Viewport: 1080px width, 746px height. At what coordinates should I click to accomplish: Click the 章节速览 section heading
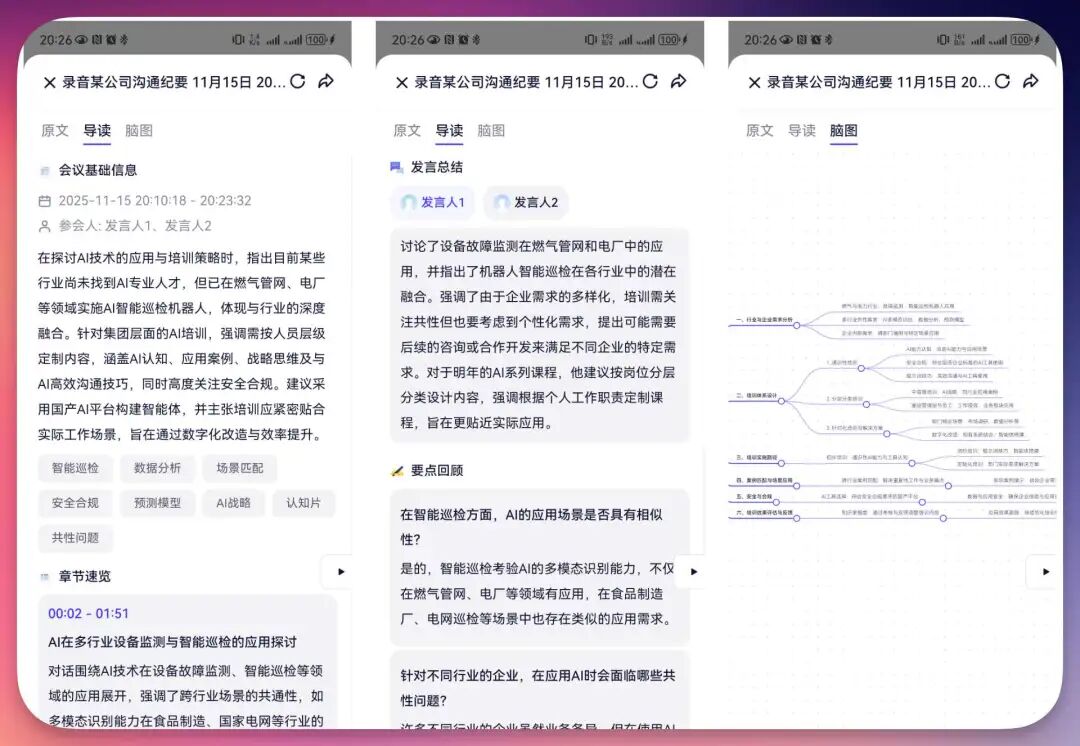coord(84,577)
